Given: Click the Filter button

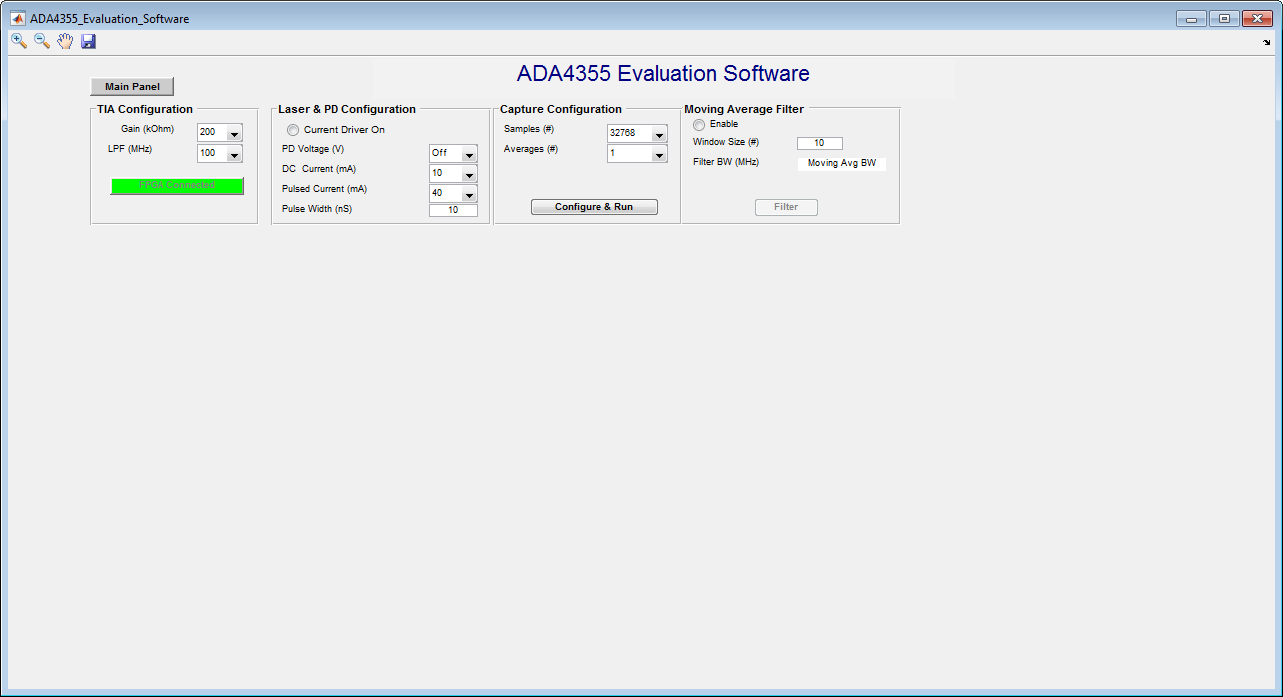Looking at the screenshot, I should (x=786, y=206).
